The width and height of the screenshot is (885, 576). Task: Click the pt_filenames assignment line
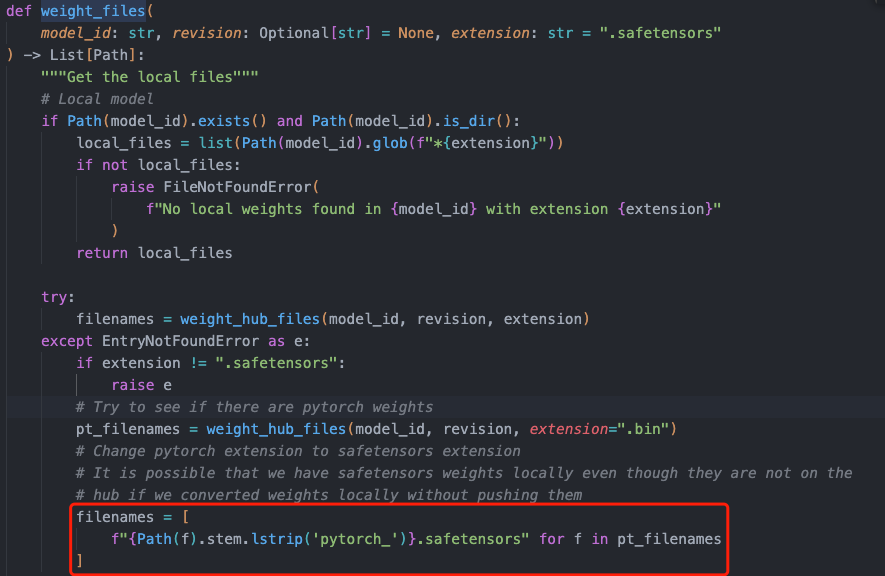click(376, 429)
